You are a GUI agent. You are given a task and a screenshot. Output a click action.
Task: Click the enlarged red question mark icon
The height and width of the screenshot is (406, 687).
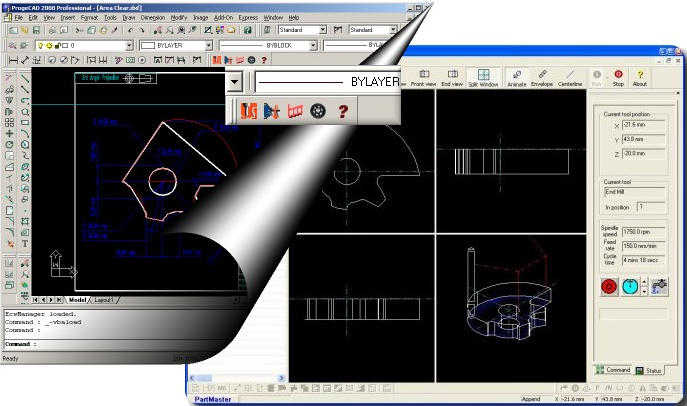click(x=343, y=111)
